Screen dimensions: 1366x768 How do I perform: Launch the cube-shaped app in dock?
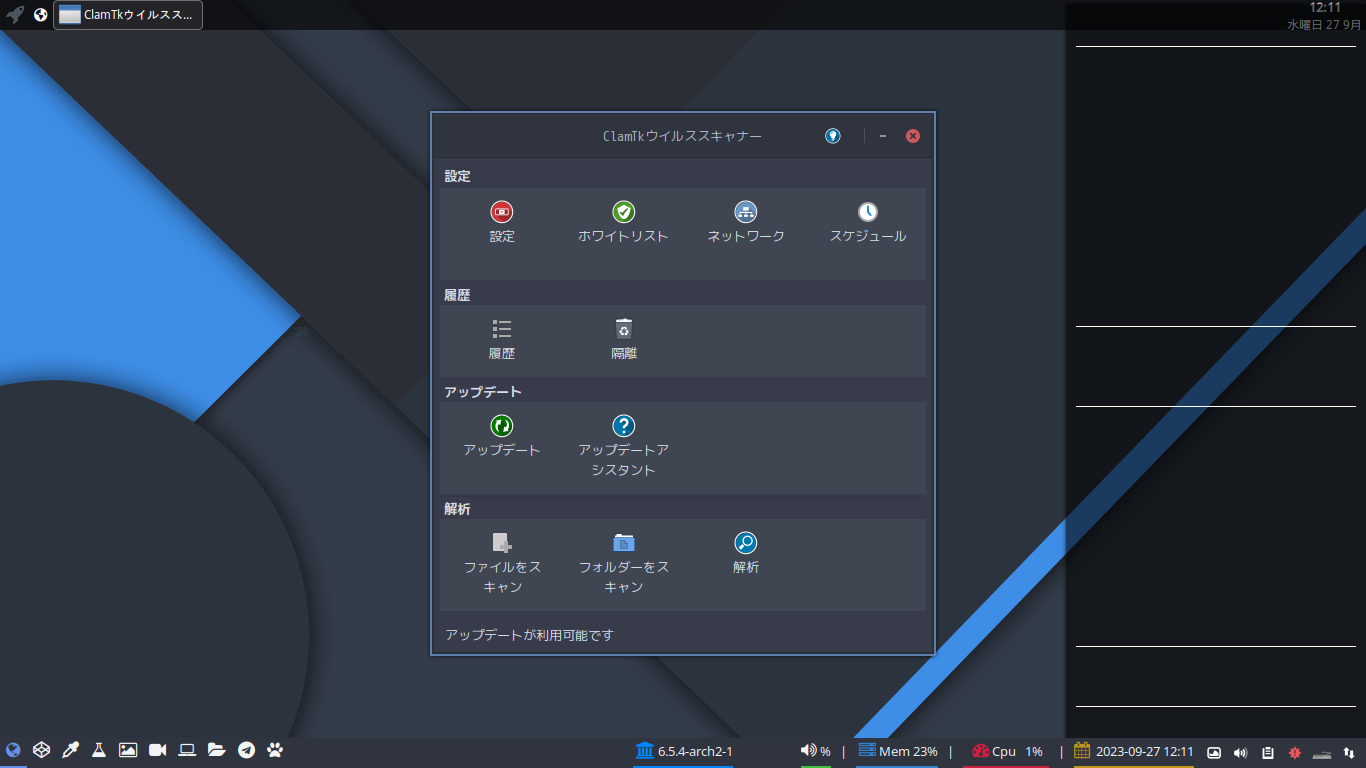41,750
